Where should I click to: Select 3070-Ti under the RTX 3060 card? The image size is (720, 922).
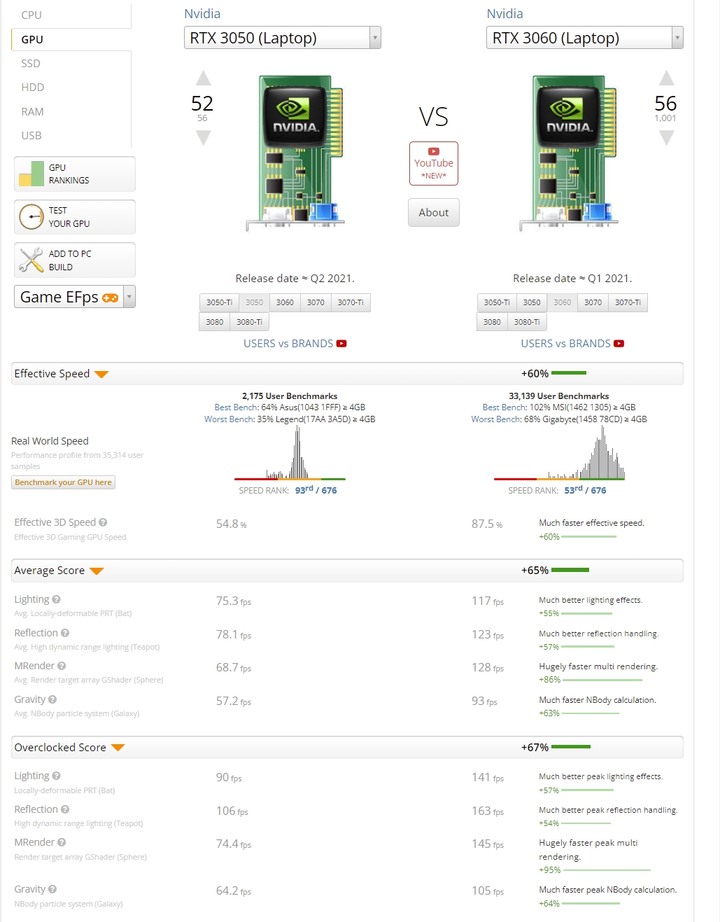click(x=628, y=302)
